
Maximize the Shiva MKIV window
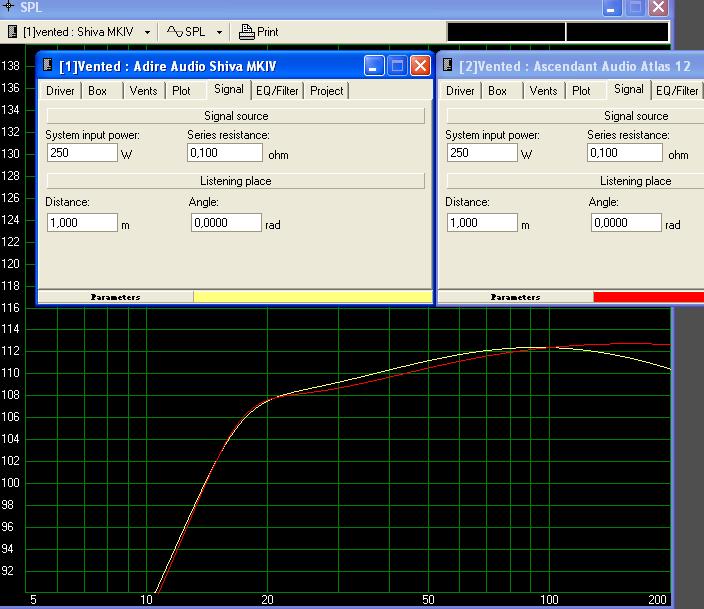pyautogui.click(x=397, y=66)
